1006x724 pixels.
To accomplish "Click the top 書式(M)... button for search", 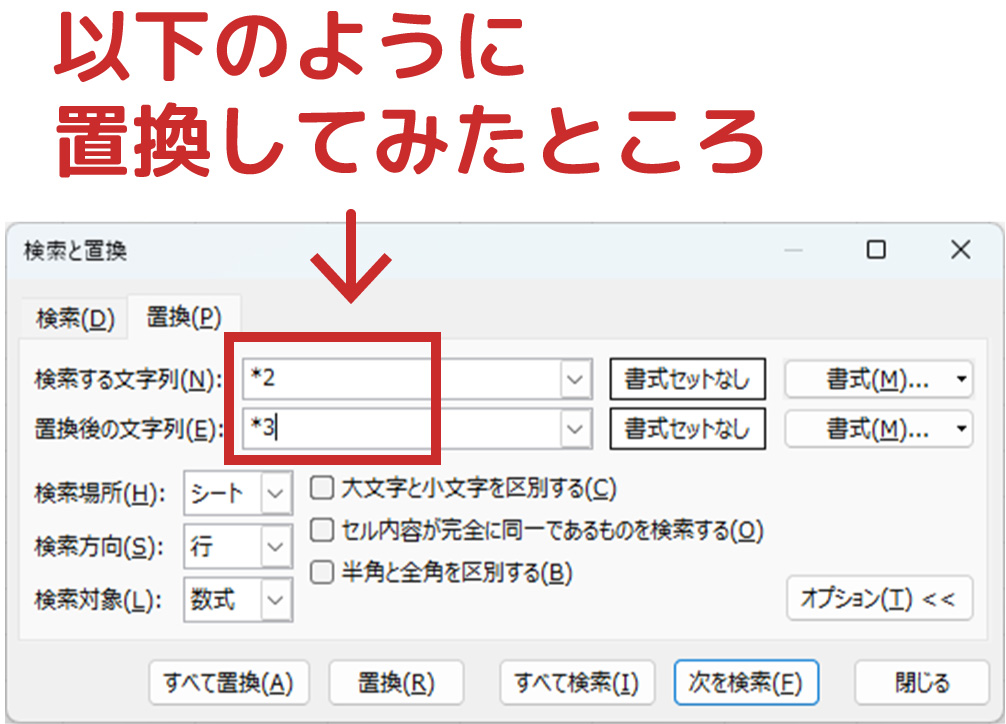I will (x=866, y=379).
